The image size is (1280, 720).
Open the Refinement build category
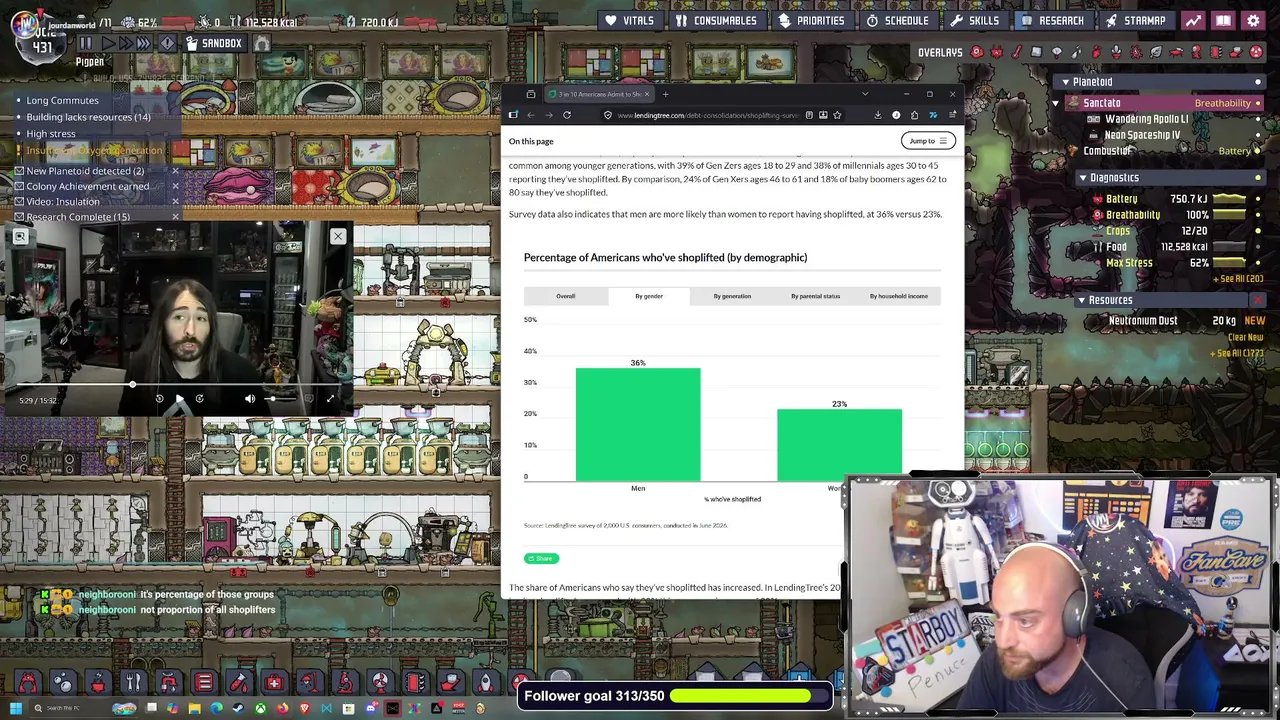239,683
